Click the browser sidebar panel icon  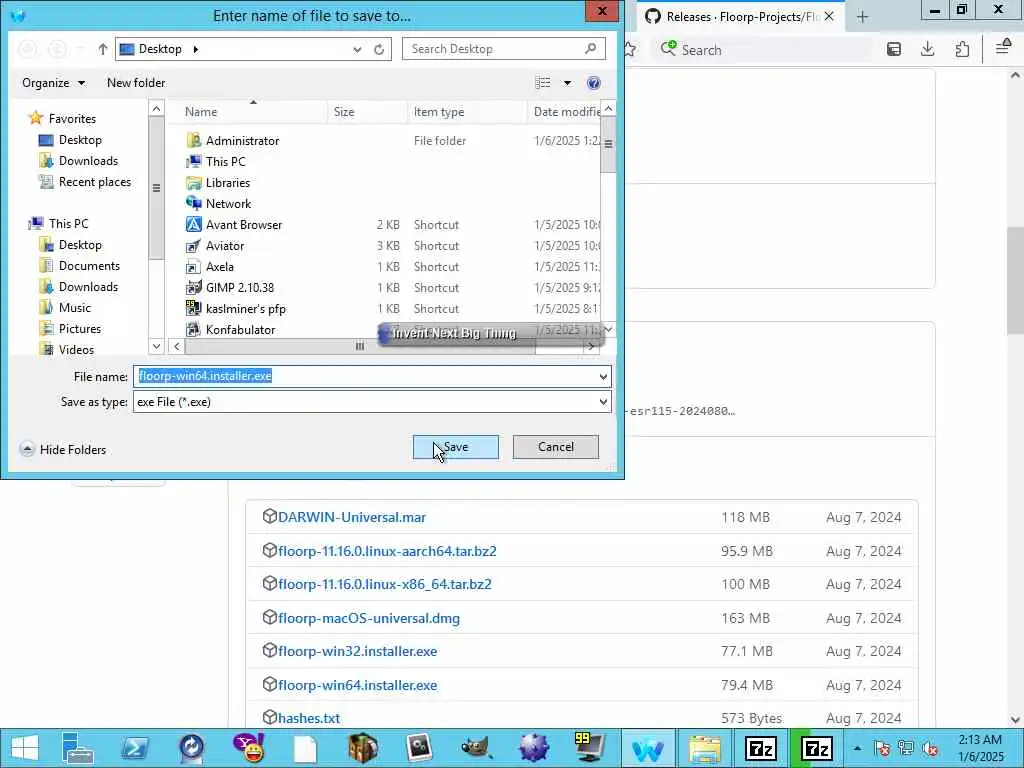click(x=894, y=49)
